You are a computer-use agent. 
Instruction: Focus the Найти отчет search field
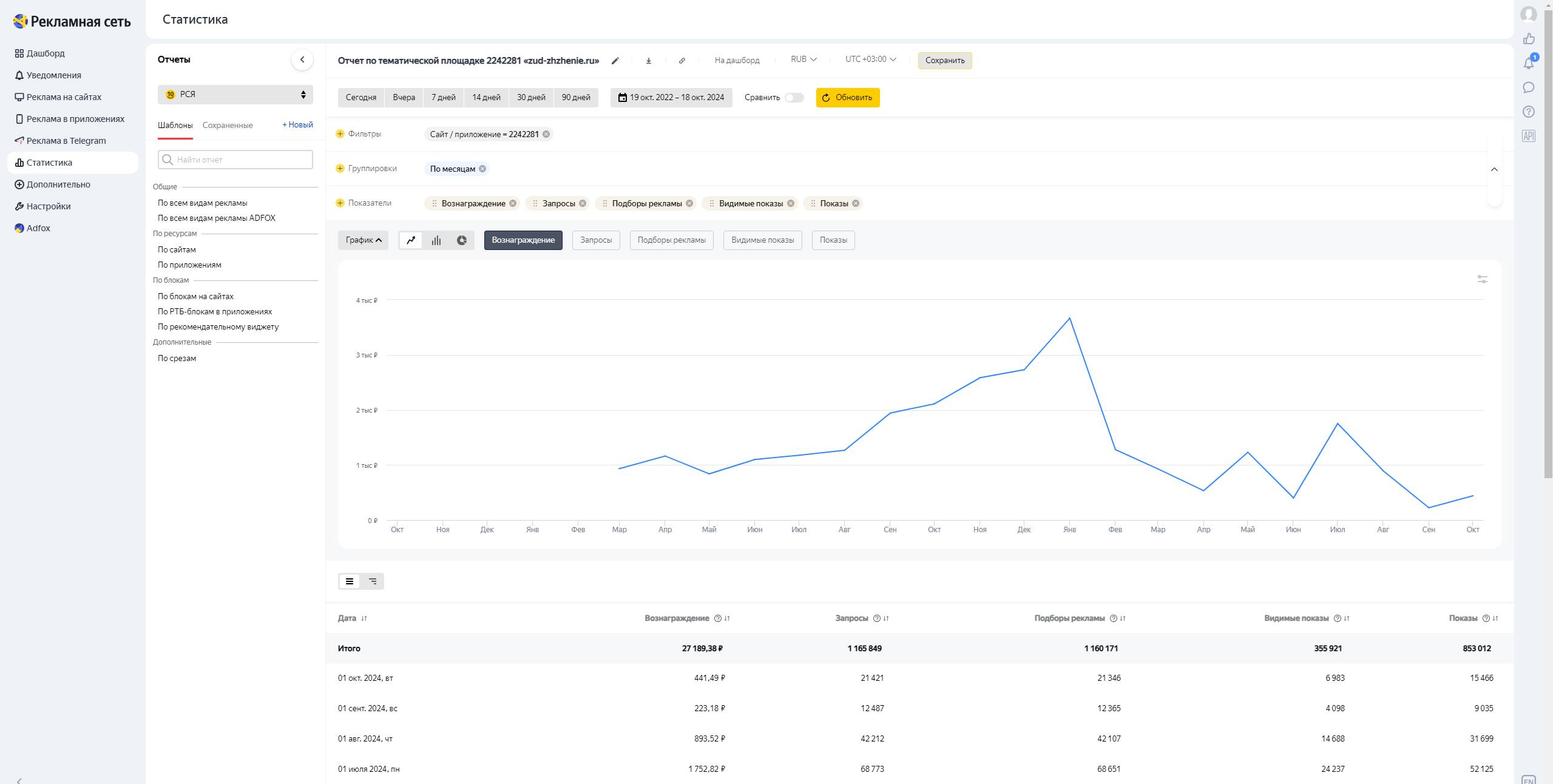coord(235,160)
